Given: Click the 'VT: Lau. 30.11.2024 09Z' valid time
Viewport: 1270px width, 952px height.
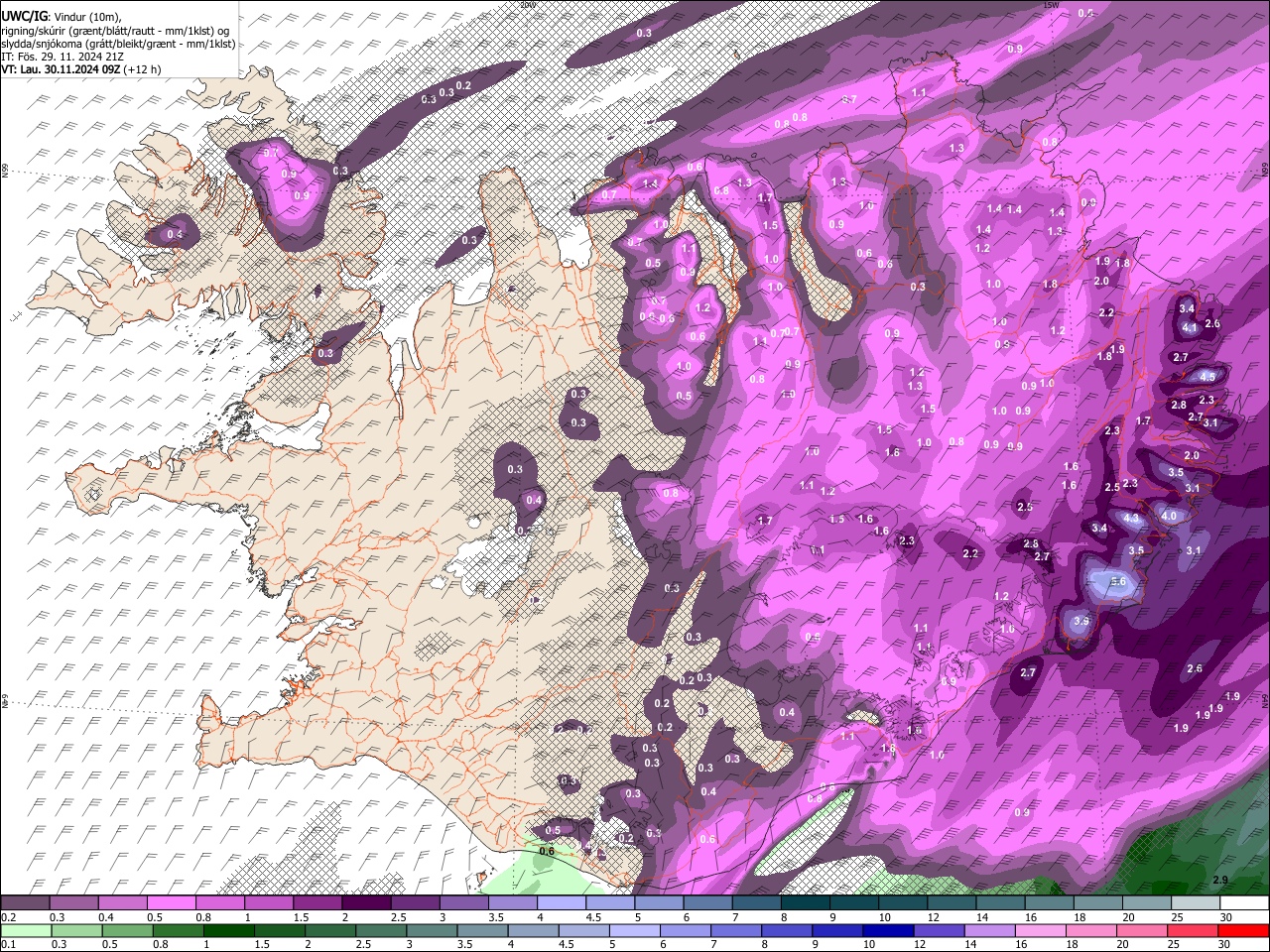Looking at the screenshot, I should (x=62, y=69).
